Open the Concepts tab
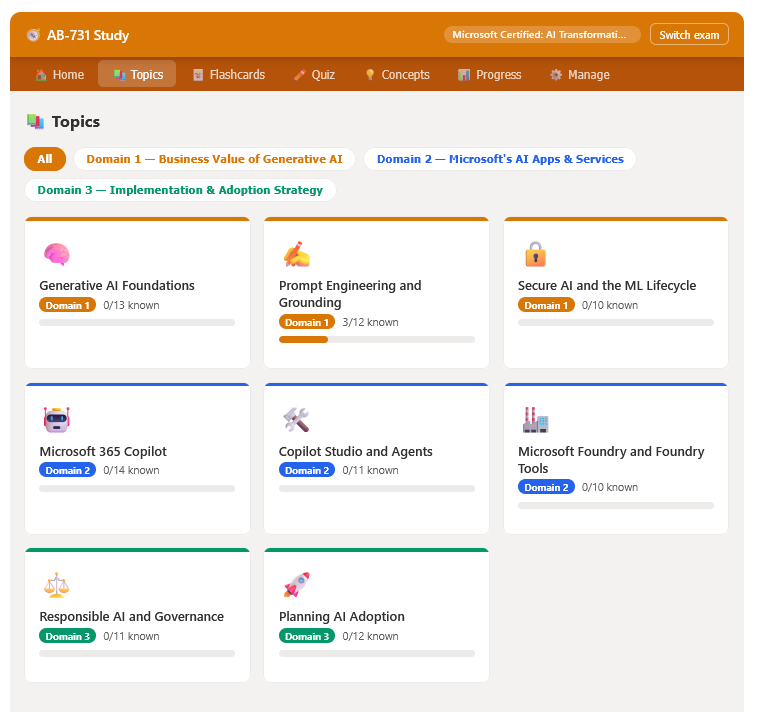 pyautogui.click(x=397, y=75)
